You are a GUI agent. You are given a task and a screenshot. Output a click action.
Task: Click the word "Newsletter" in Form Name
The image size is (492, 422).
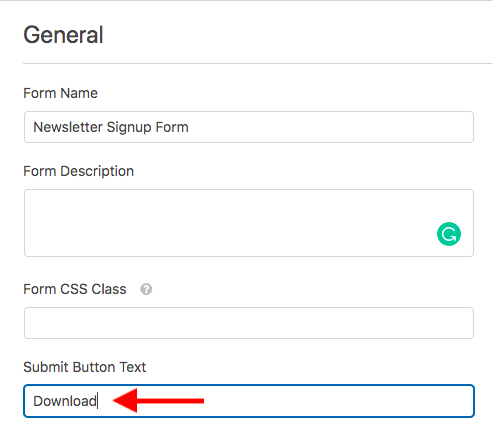click(68, 127)
